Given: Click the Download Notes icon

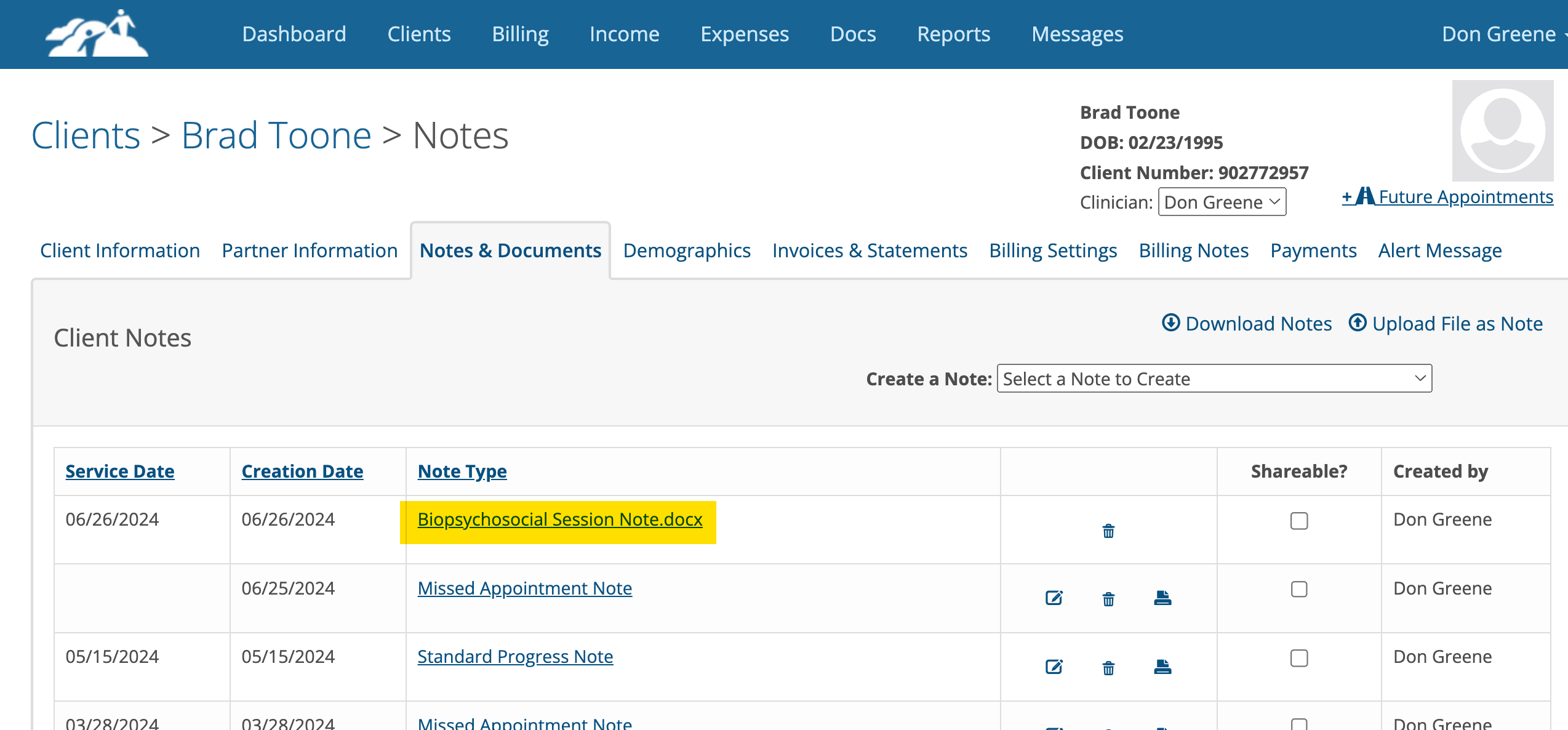Looking at the screenshot, I should pos(1172,323).
